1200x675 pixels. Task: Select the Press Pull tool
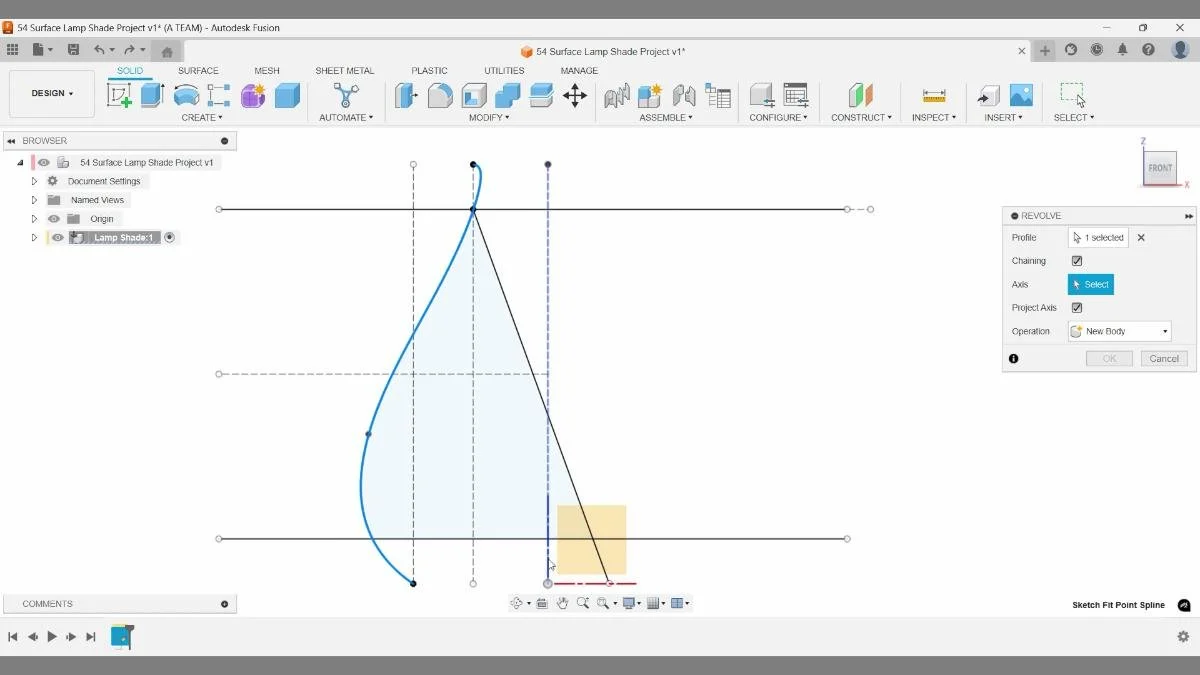point(406,95)
